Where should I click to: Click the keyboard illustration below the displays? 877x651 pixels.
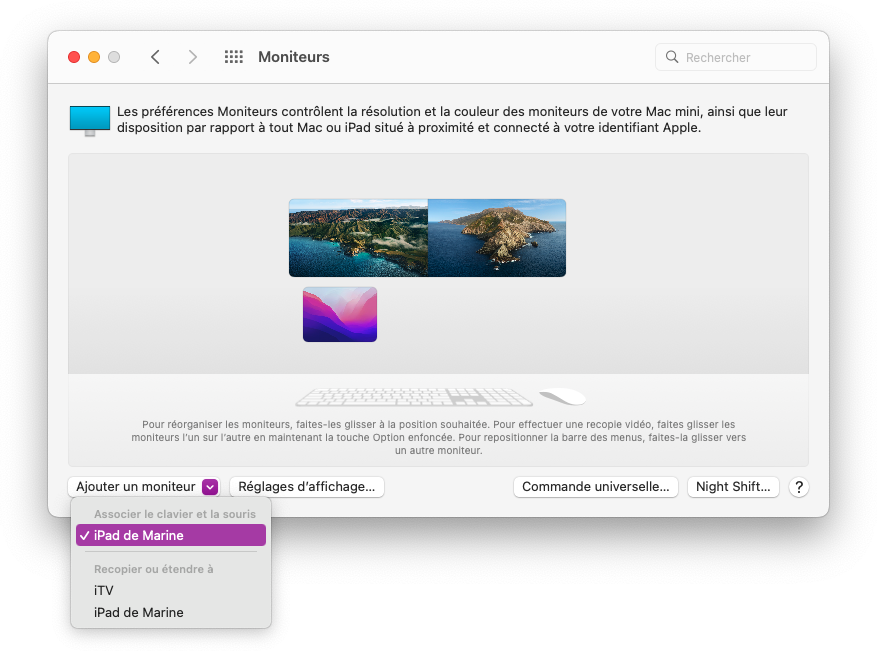414,397
